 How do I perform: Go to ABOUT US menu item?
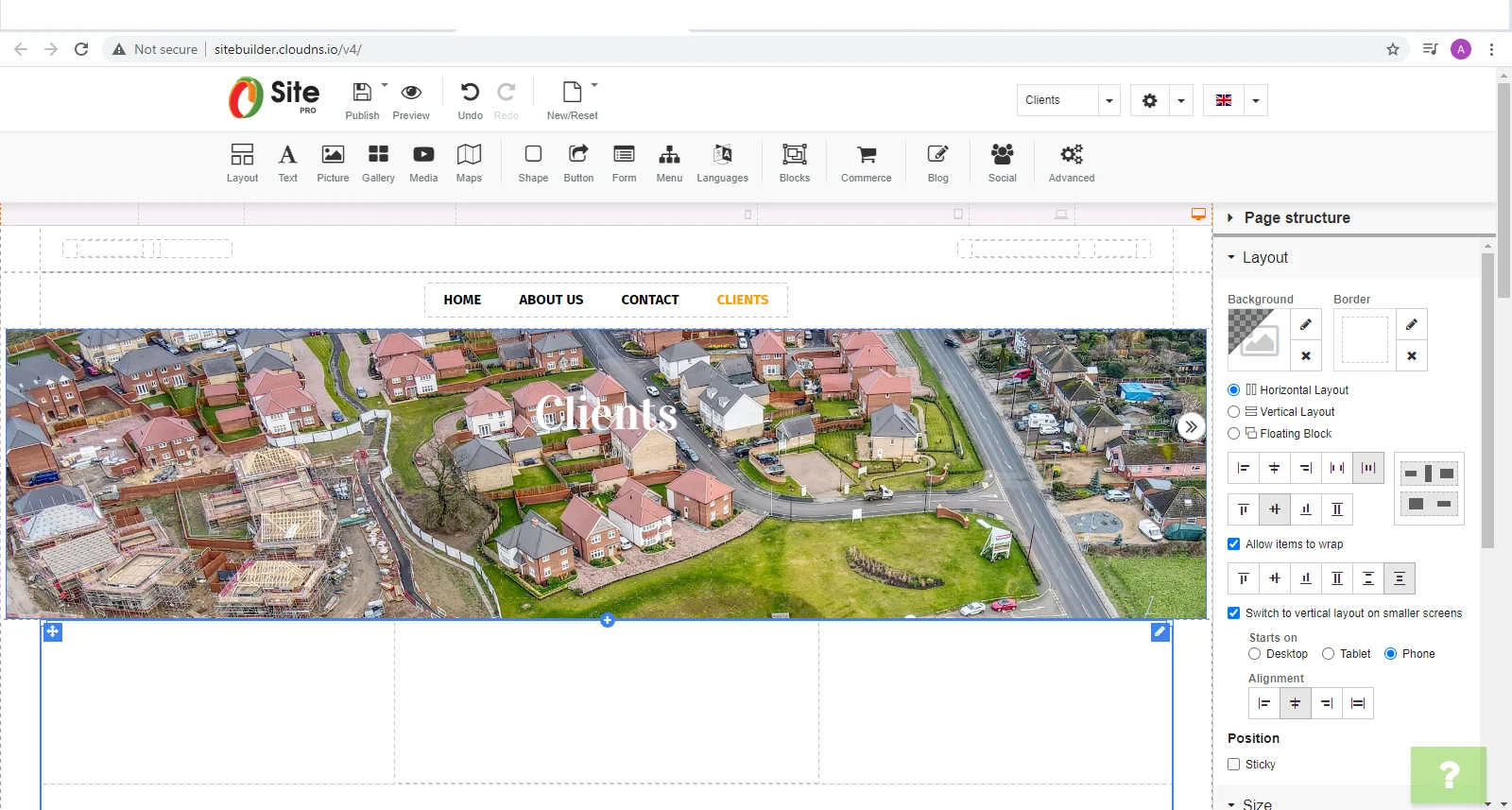551,300
